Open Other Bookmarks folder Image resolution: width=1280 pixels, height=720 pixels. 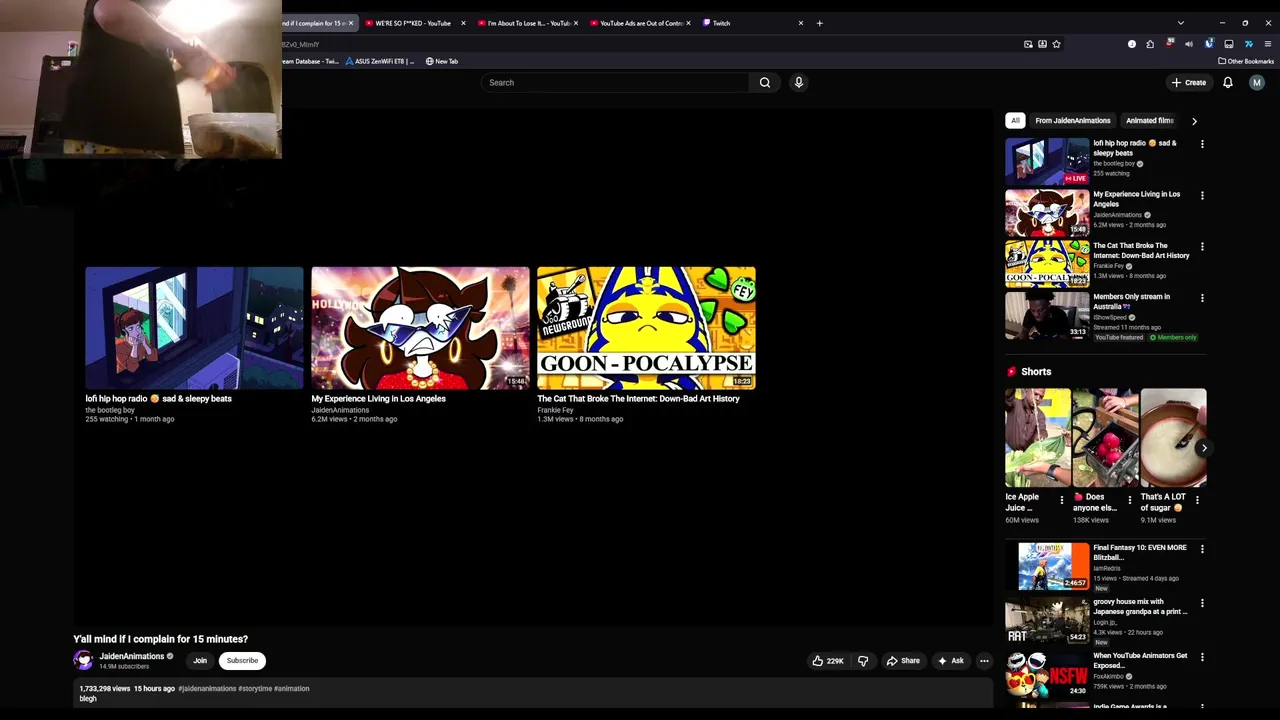tap(1246, 61)
